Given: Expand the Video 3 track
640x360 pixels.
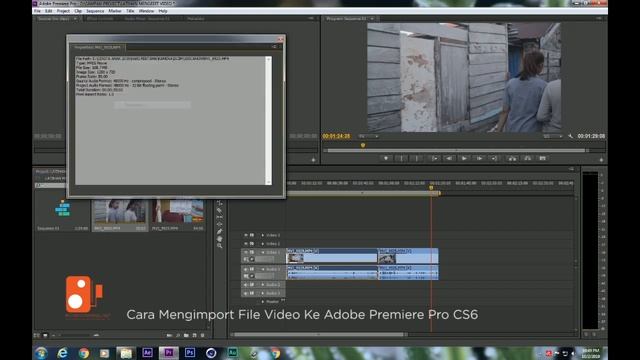Looking at the screenshot, I should click(263, 235).
